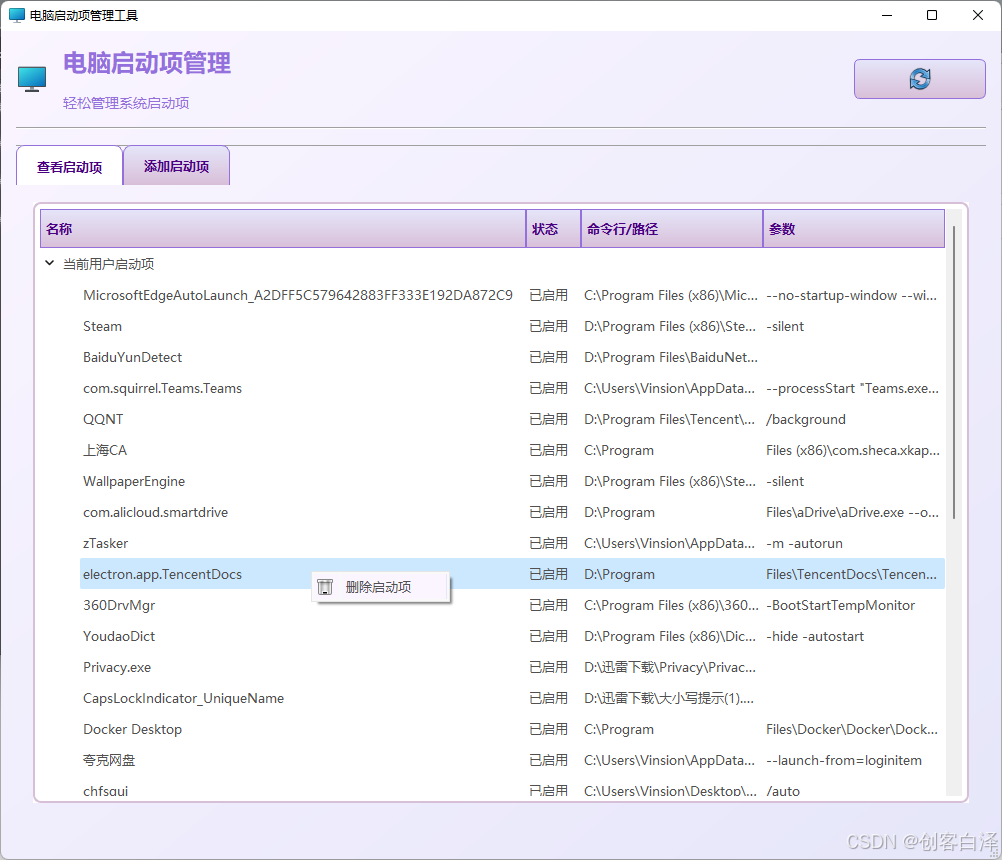Click the trash icon in context menu
1002x860 pixels.
[325, 587]
